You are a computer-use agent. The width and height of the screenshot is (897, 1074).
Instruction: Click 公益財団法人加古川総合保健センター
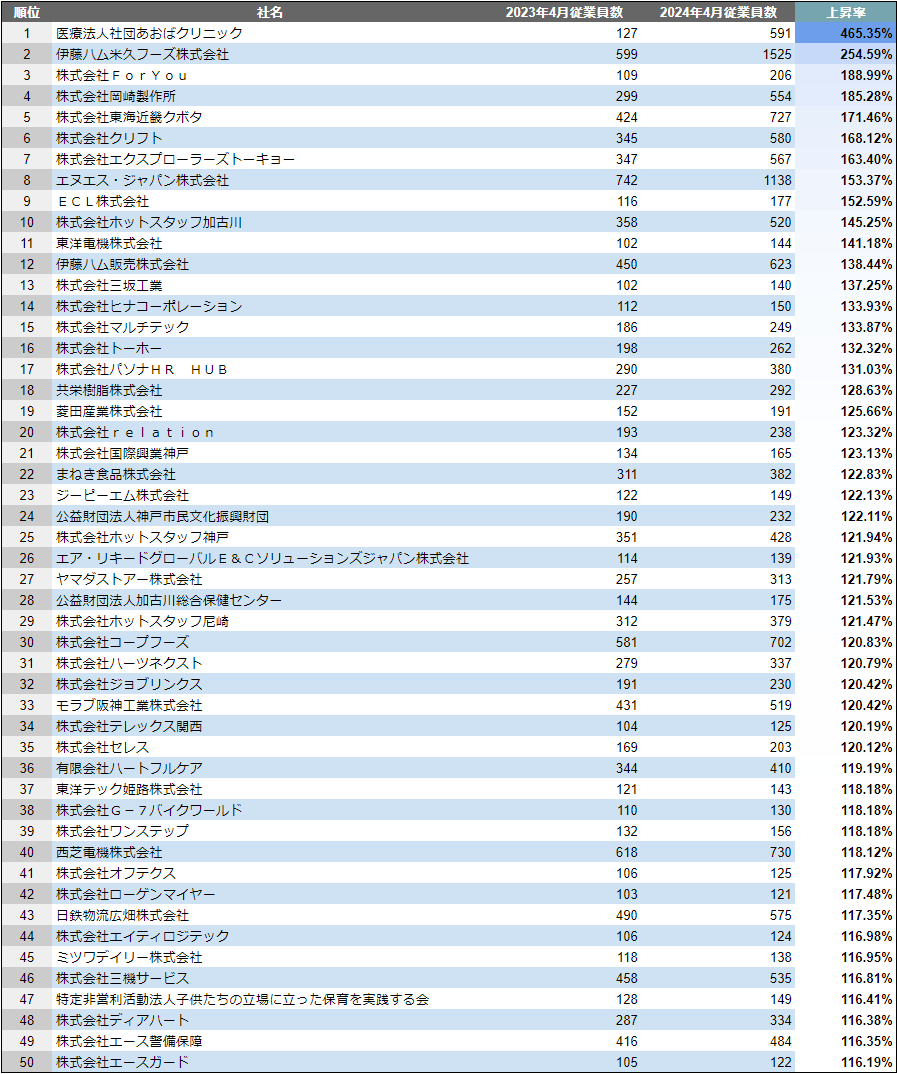169,600
